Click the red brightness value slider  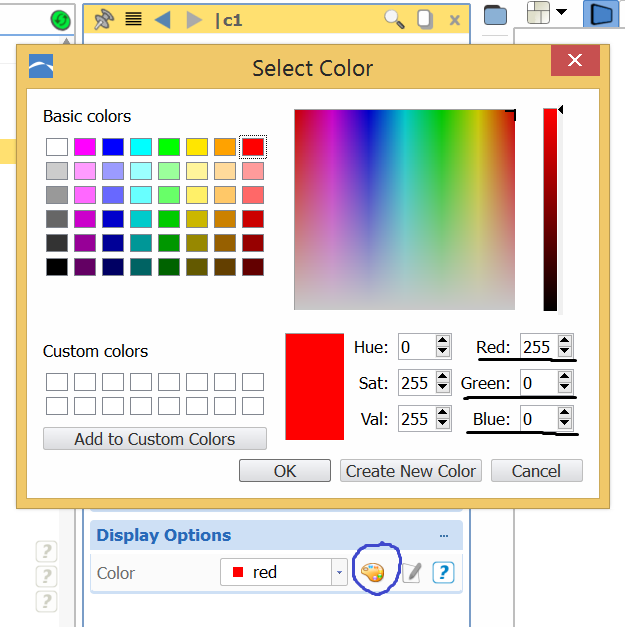coord(550,210)
